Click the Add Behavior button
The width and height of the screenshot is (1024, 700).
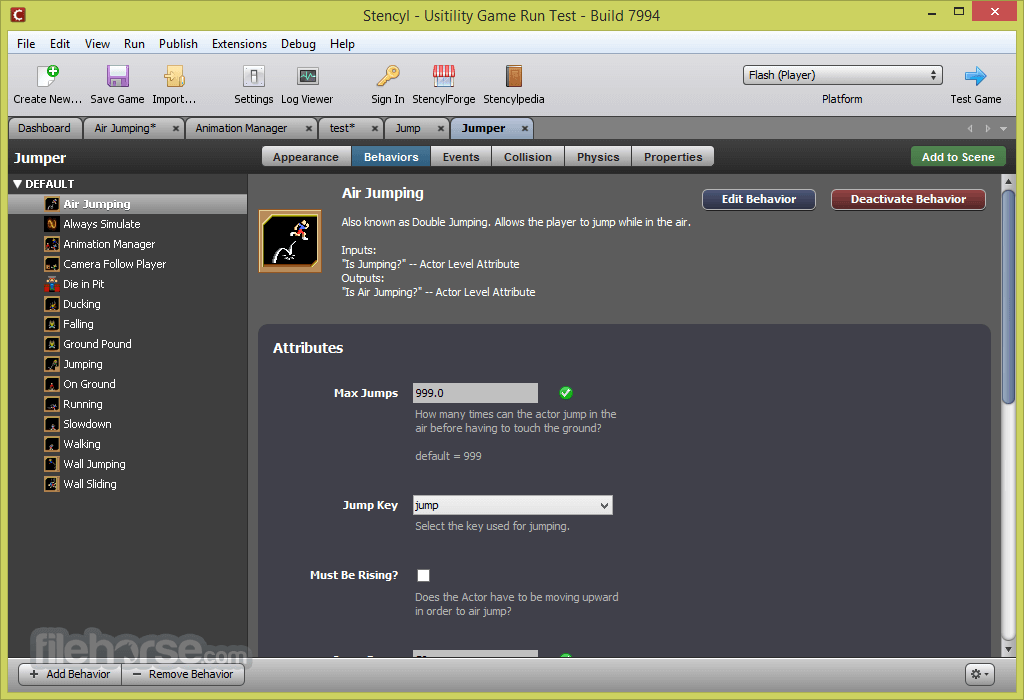click(70, 674)
